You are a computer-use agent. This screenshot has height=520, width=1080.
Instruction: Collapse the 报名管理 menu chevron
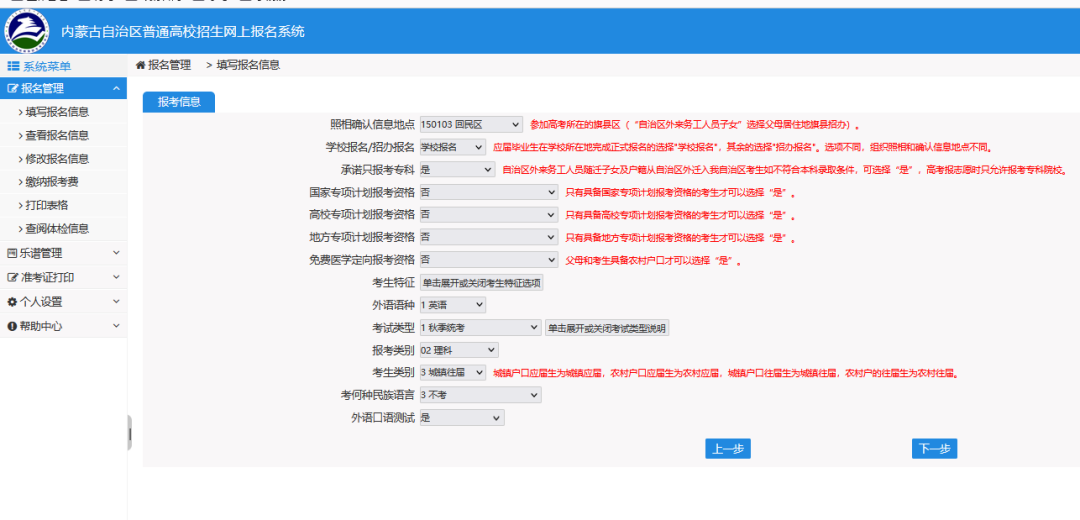(x=116, y=89)
